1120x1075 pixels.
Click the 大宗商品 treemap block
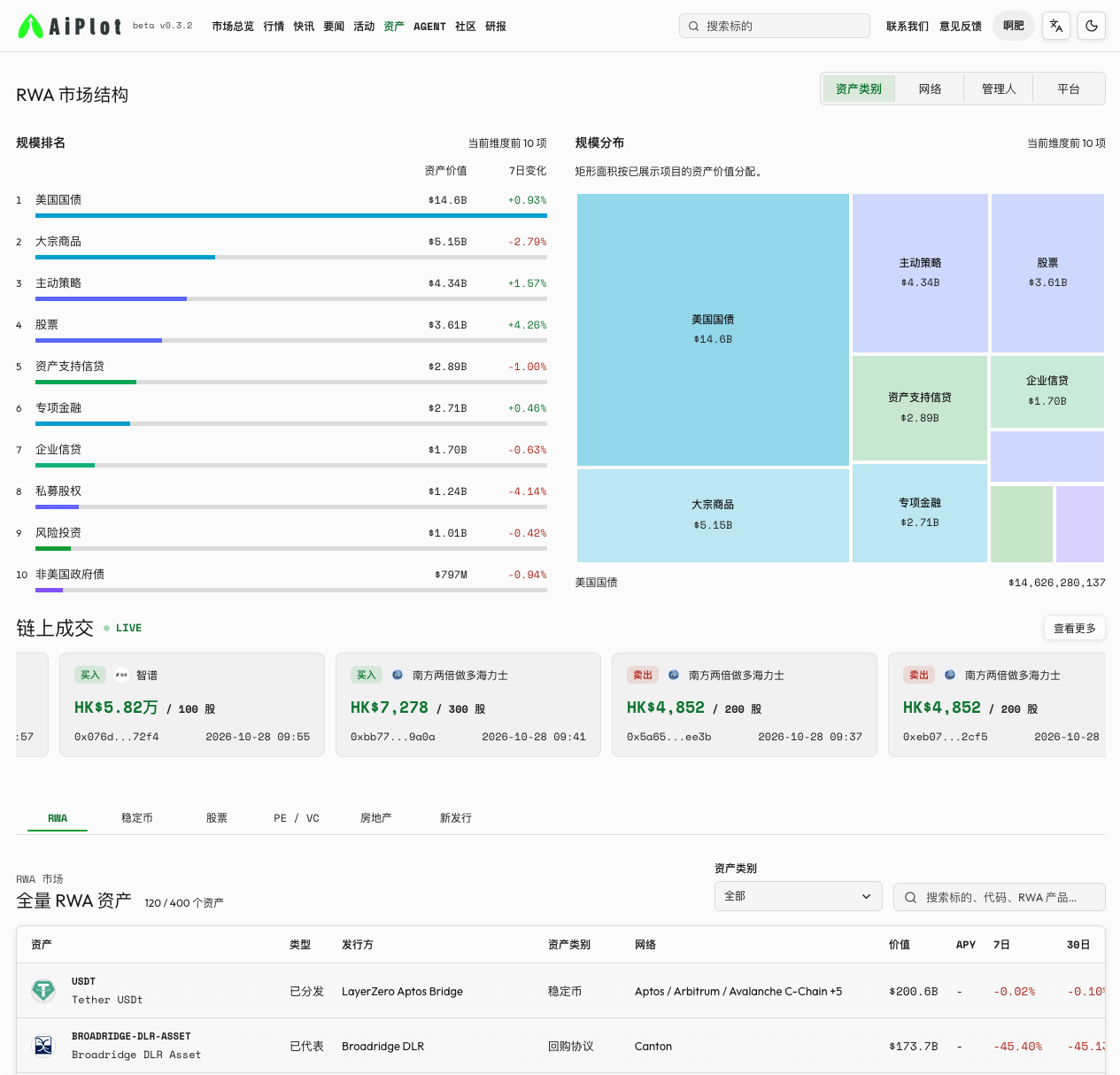click(713, 515)
